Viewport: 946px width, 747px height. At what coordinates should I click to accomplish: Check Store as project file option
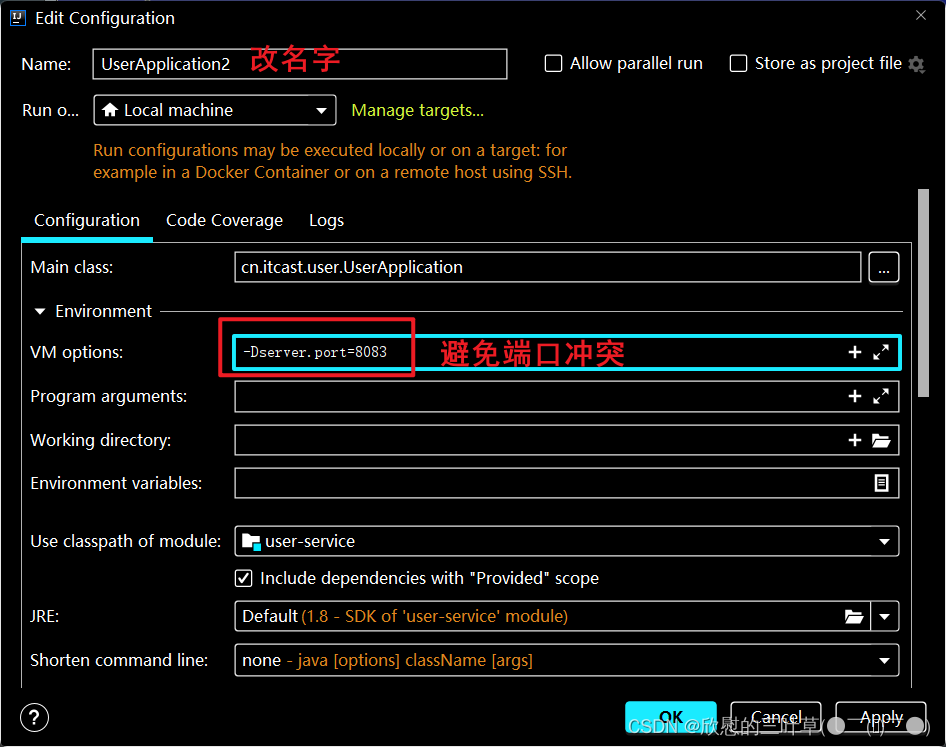click(x=738, y=63)
